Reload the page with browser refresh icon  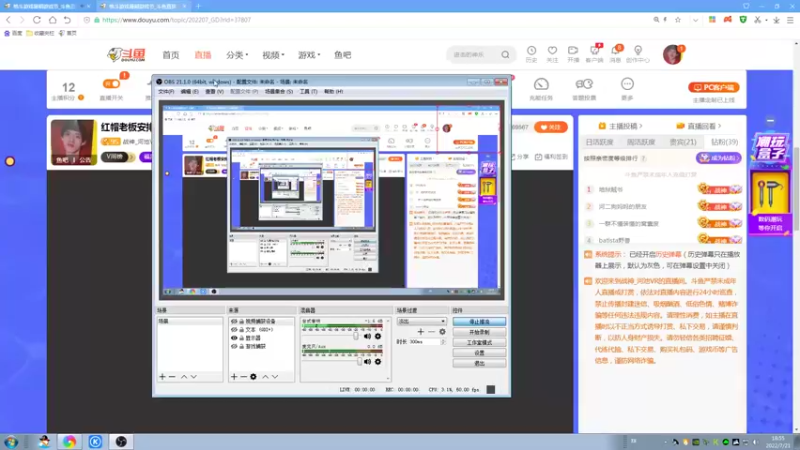(x=37, y=20)
